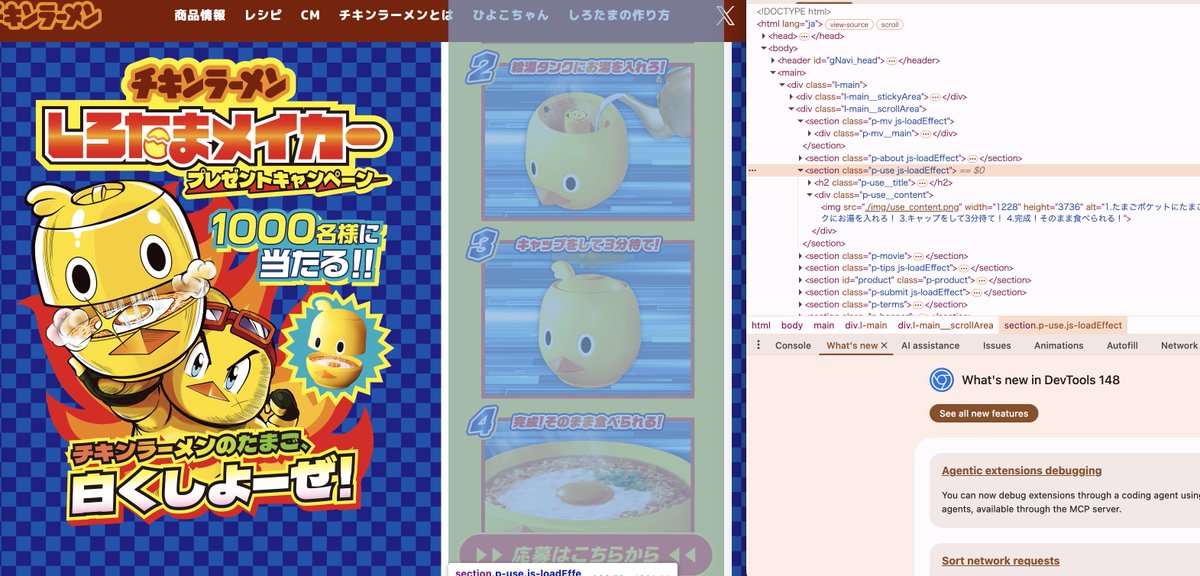Expand the header gNavi_head triangle
Viewport: 1200px width, 576px height.
(772, 60)
